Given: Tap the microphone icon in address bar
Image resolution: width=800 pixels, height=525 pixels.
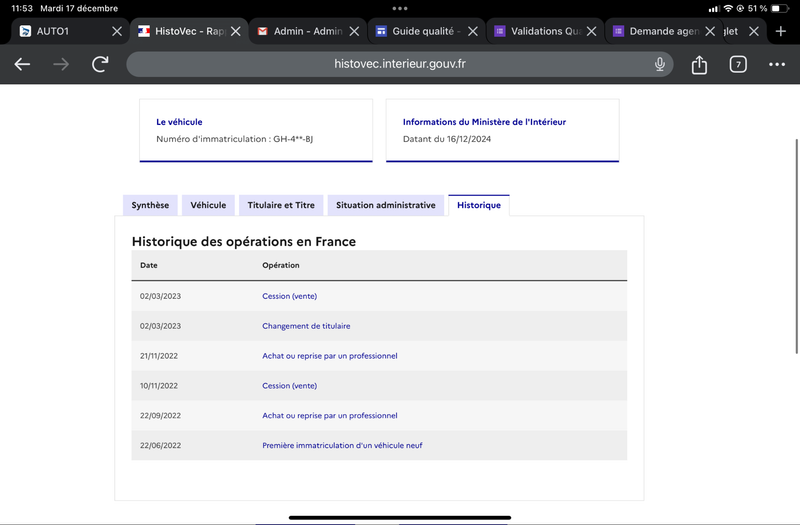Looking at the screenshot, I should click(660, 64).
